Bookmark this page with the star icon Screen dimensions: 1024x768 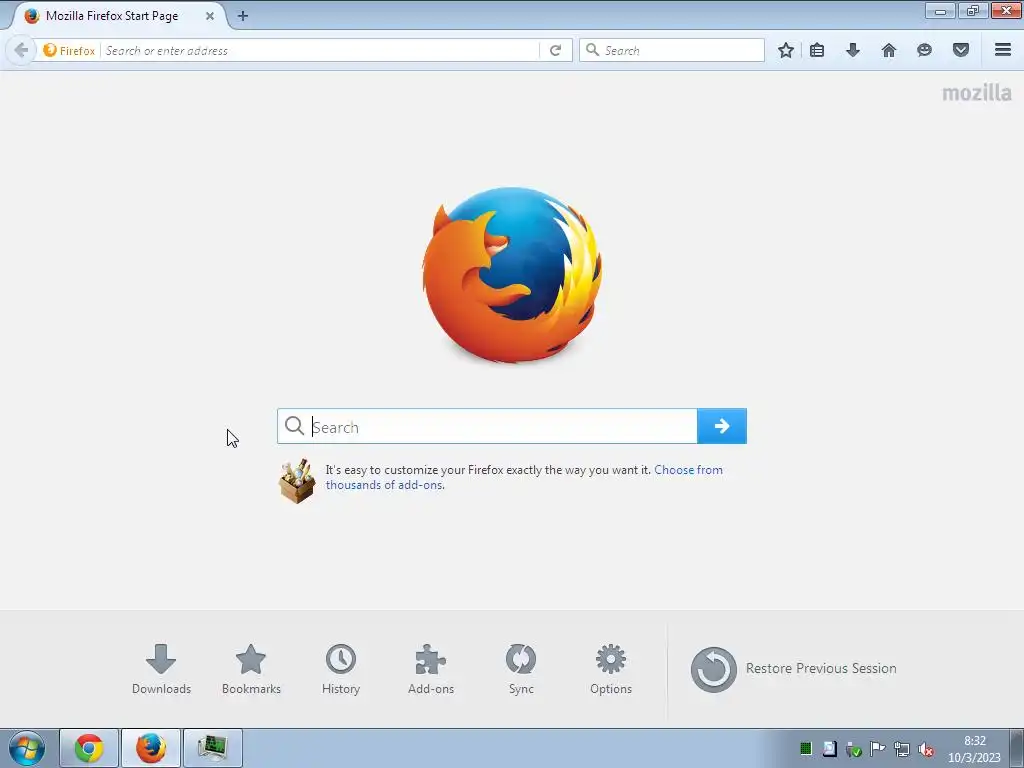click(x=786, y=50)
